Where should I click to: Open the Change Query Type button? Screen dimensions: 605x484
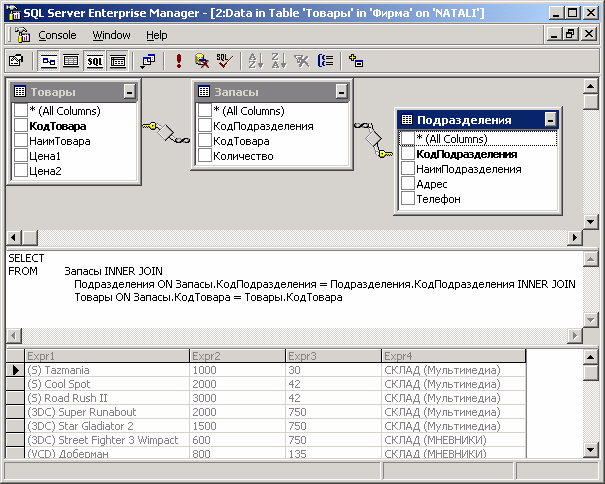[148, 61]
